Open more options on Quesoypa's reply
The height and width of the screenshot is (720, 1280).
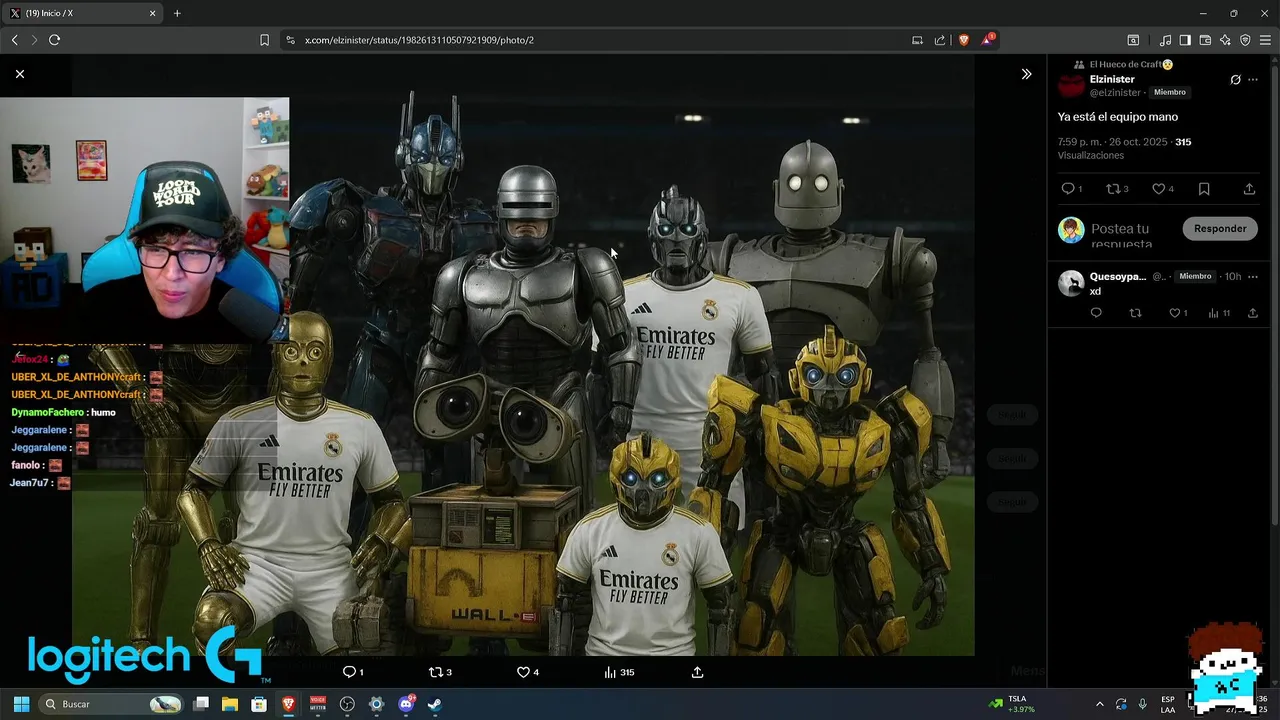pos(1253,277)
